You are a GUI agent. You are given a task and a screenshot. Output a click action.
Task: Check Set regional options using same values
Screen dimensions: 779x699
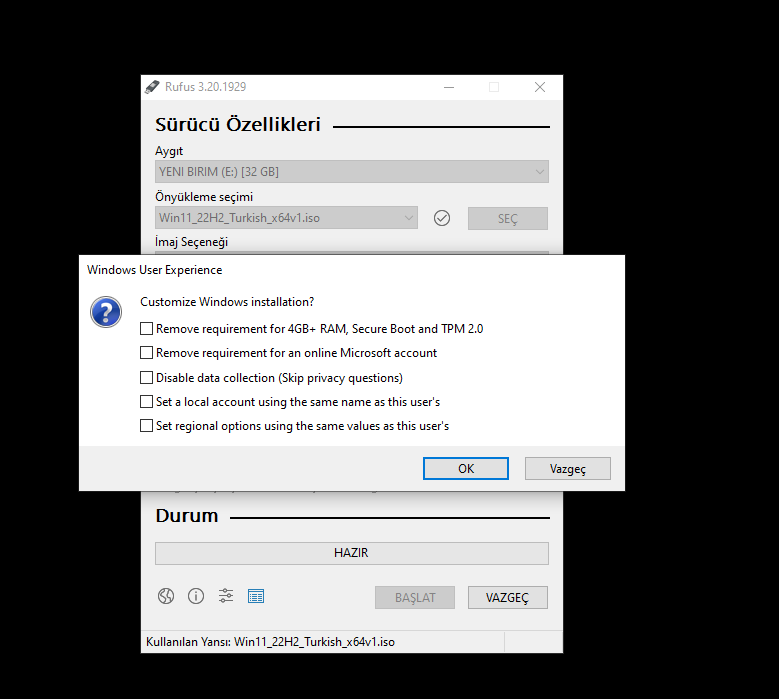coord(146,426)
